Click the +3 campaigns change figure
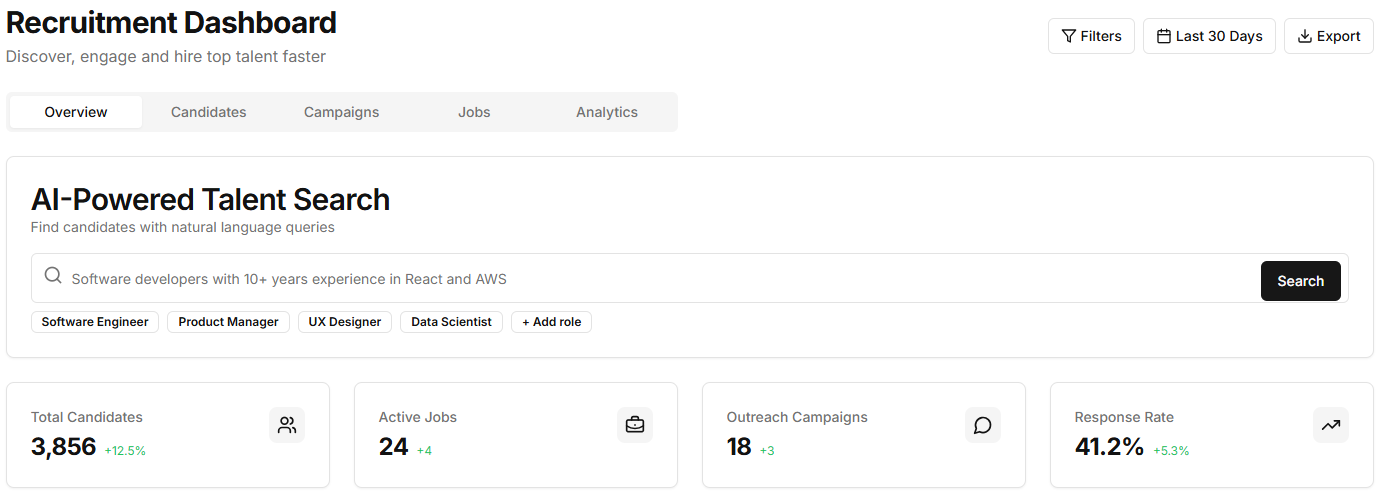 pos(767,451)
